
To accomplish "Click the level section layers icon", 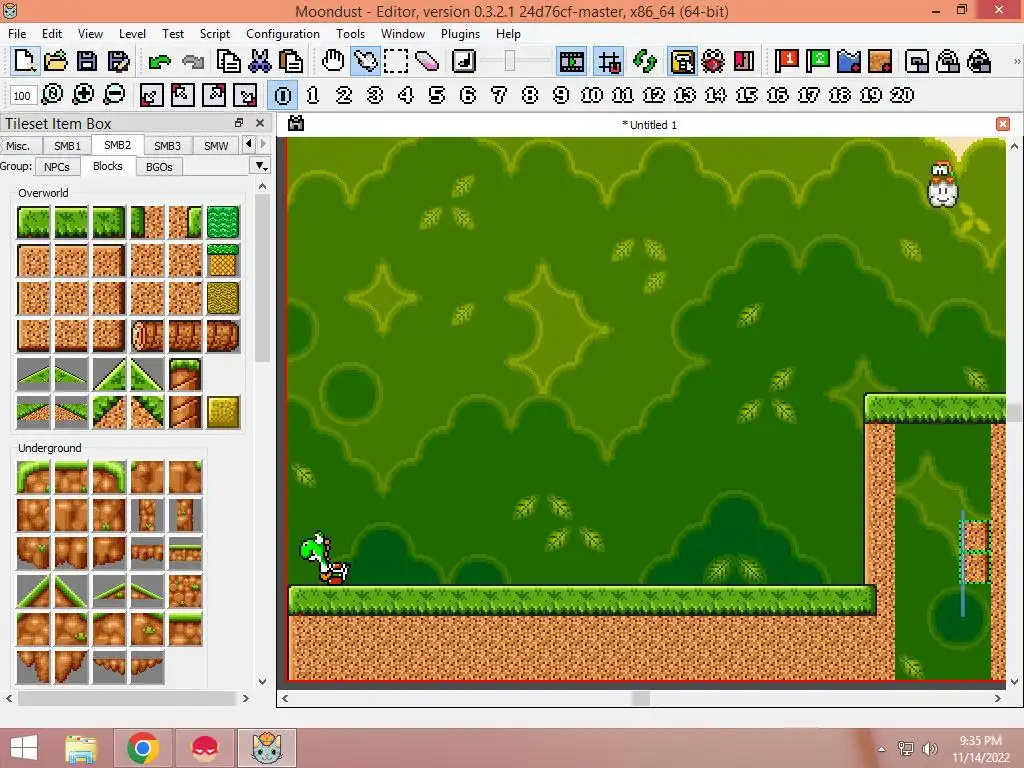I will click(x=917, y=61).
